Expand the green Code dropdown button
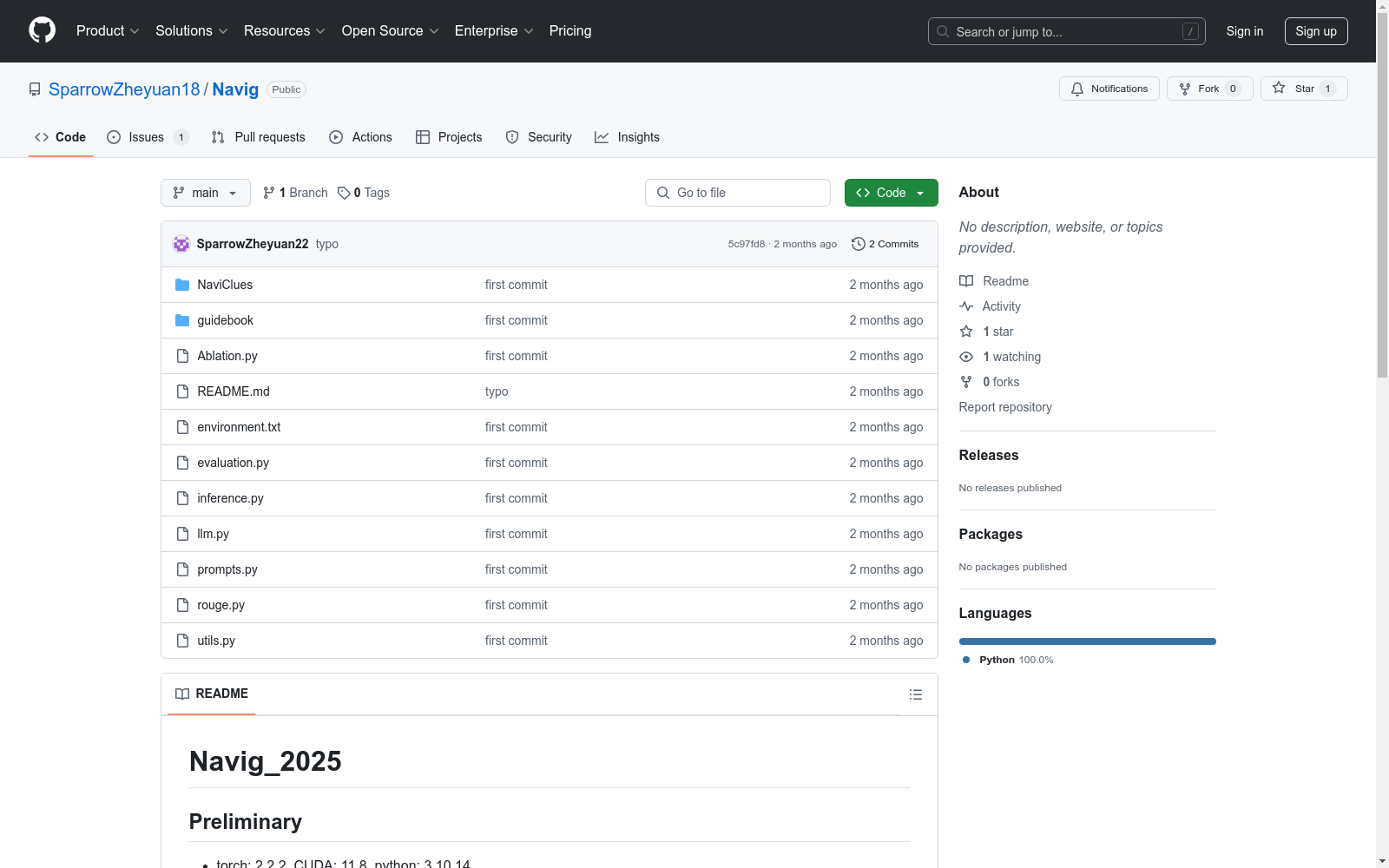This screenshot has height=868, width=1389. pyautogui.click(x=892, y=193)
